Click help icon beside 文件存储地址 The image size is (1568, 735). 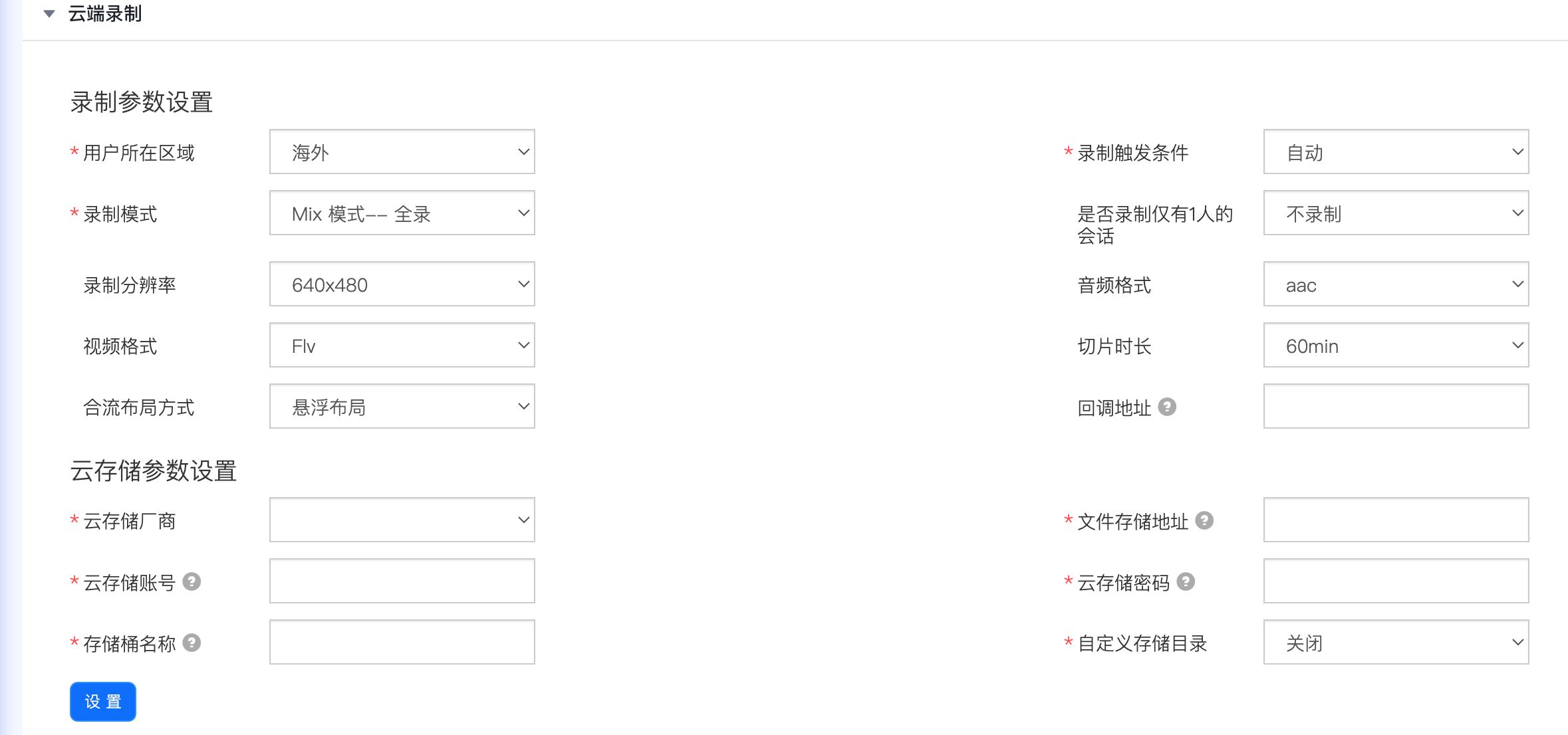tap(1204, 520)
